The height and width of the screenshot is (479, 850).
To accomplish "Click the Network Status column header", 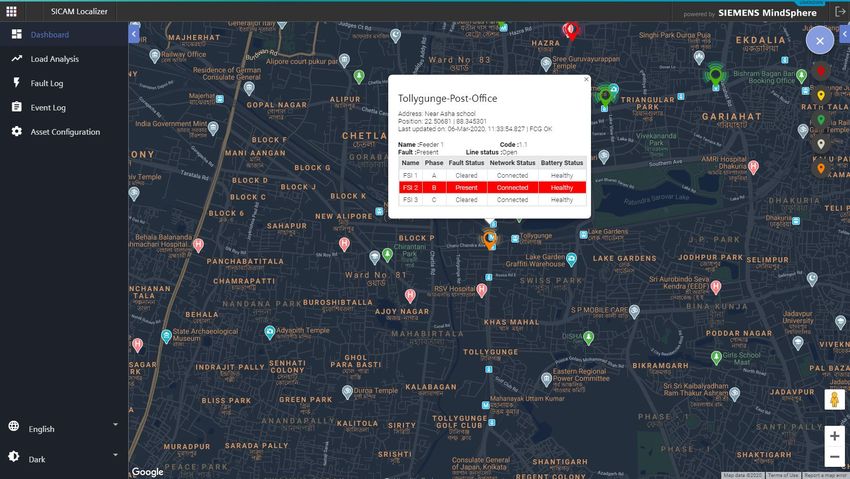I will [x=512, y=163].
